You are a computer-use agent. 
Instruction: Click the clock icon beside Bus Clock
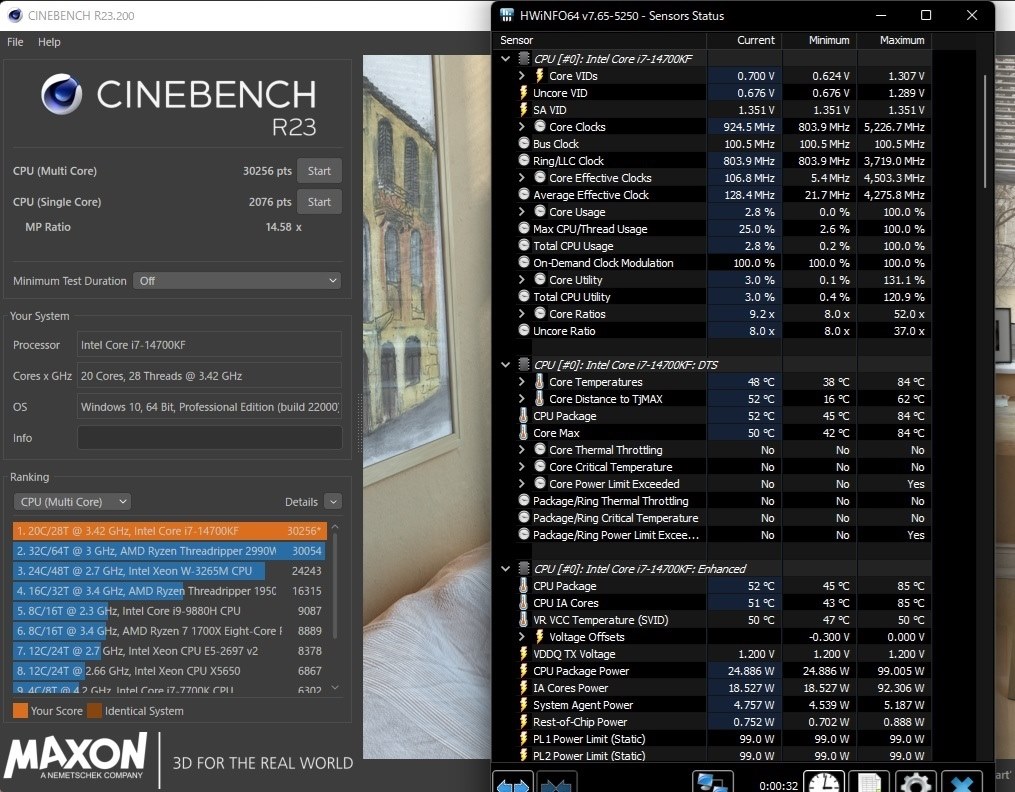click(524, 143)
